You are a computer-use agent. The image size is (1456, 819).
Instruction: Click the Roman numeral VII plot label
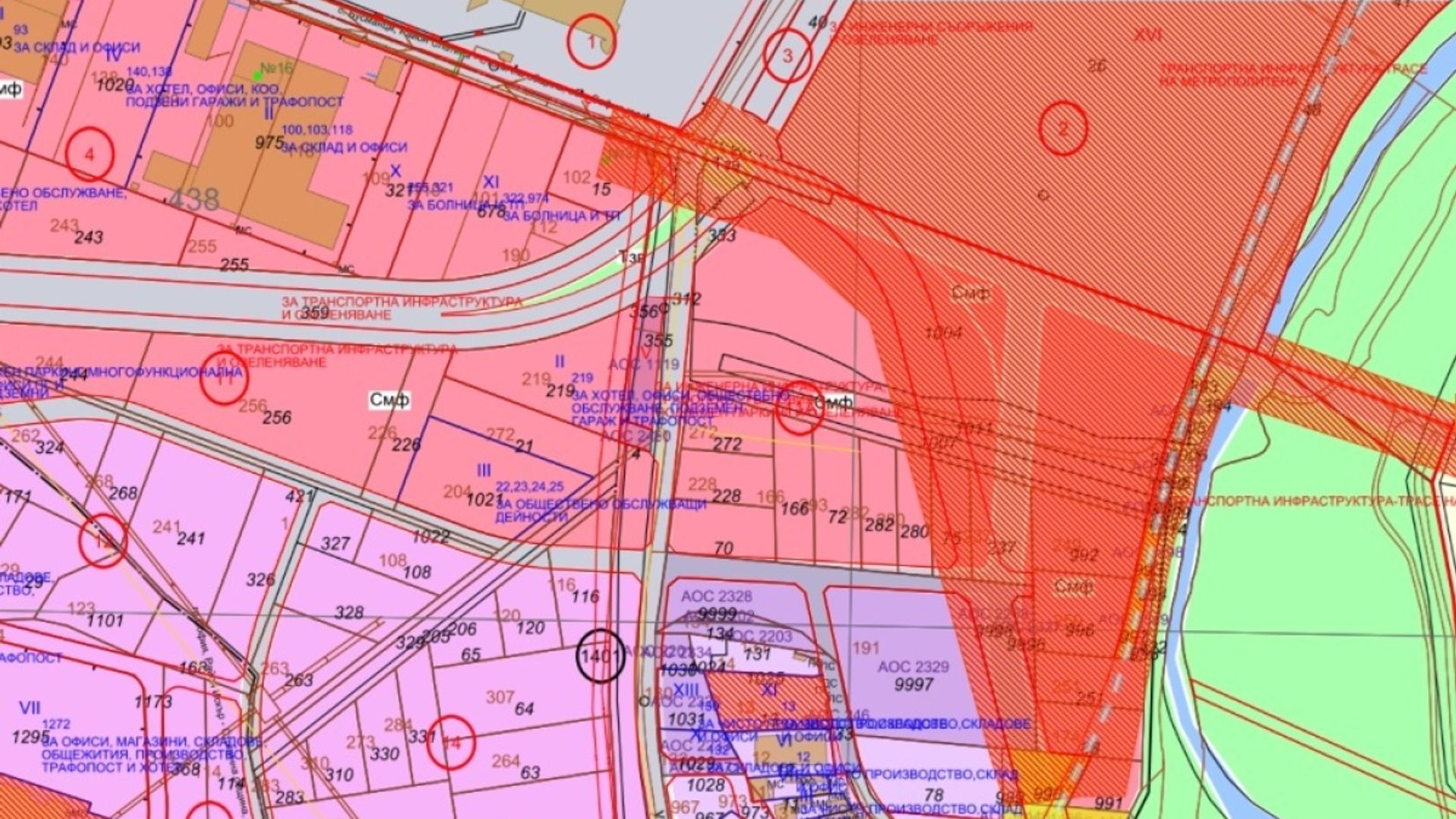[x=30, y=708]
